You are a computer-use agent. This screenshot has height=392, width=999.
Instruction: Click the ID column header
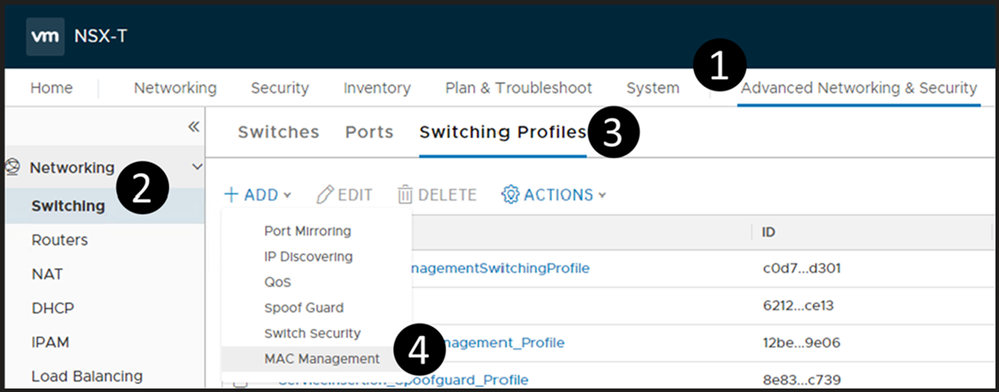coord(768,232)
